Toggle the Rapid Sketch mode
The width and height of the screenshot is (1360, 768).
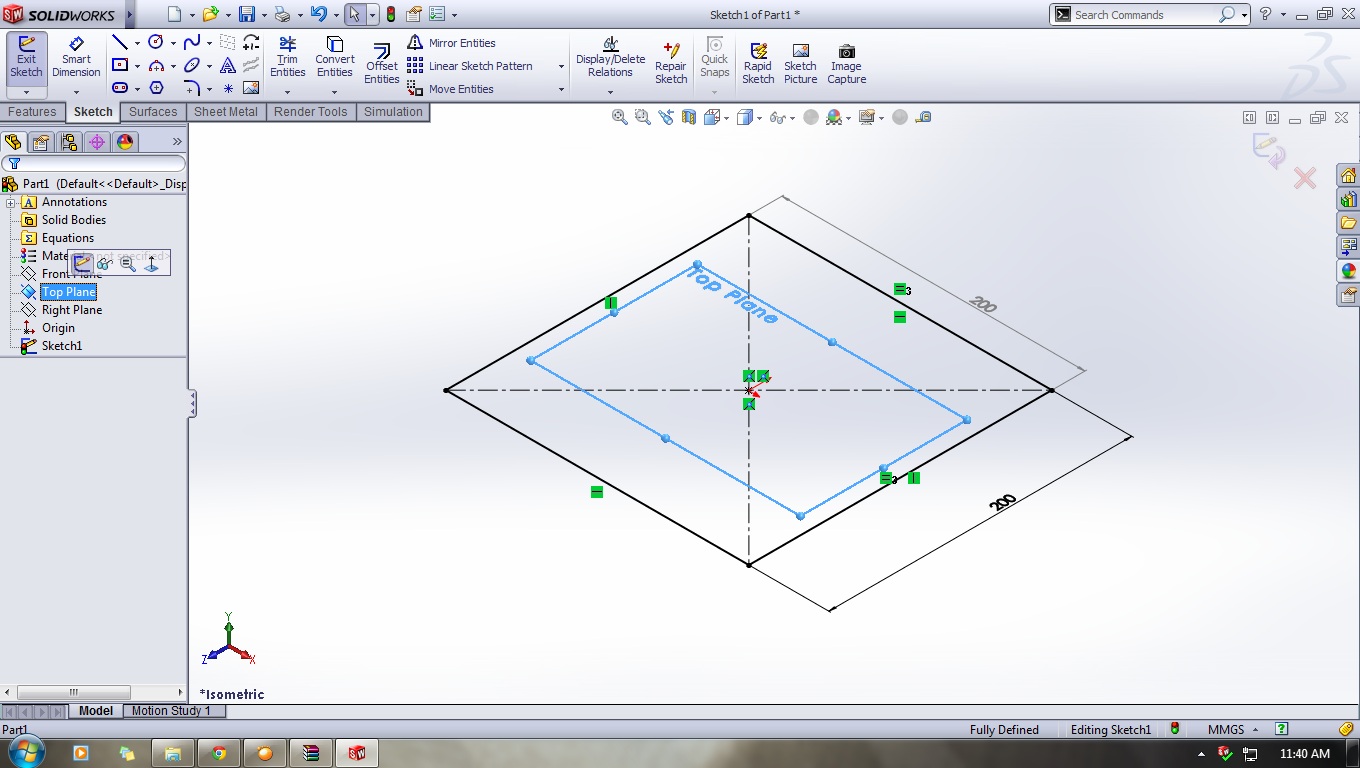point(758,62)
